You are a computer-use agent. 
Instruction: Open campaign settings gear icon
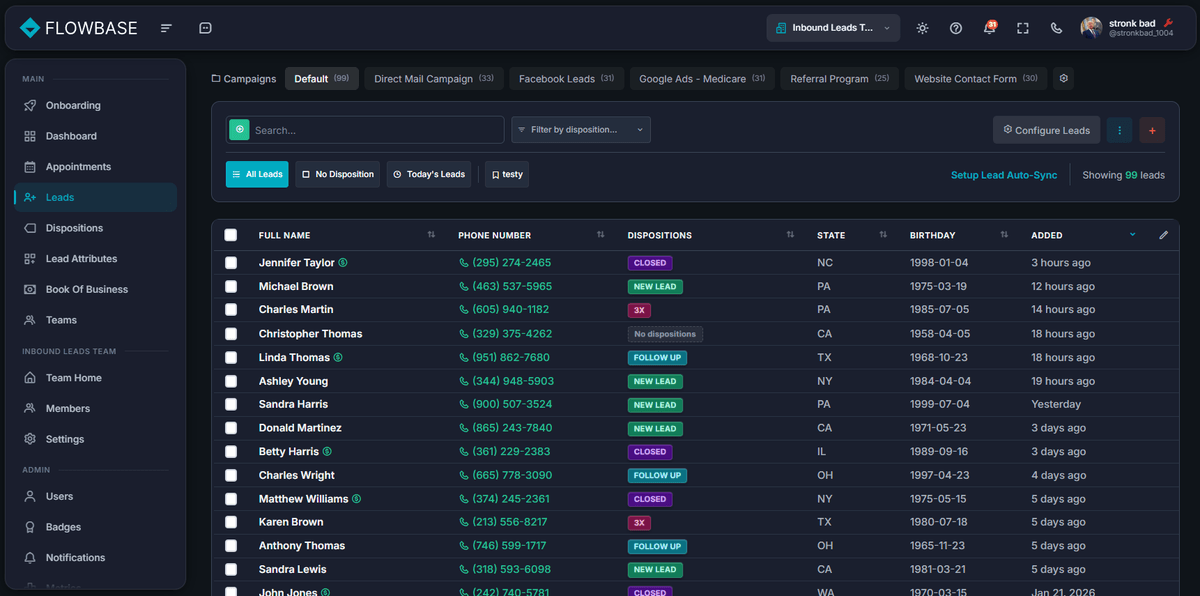(x=1064, y=79)
